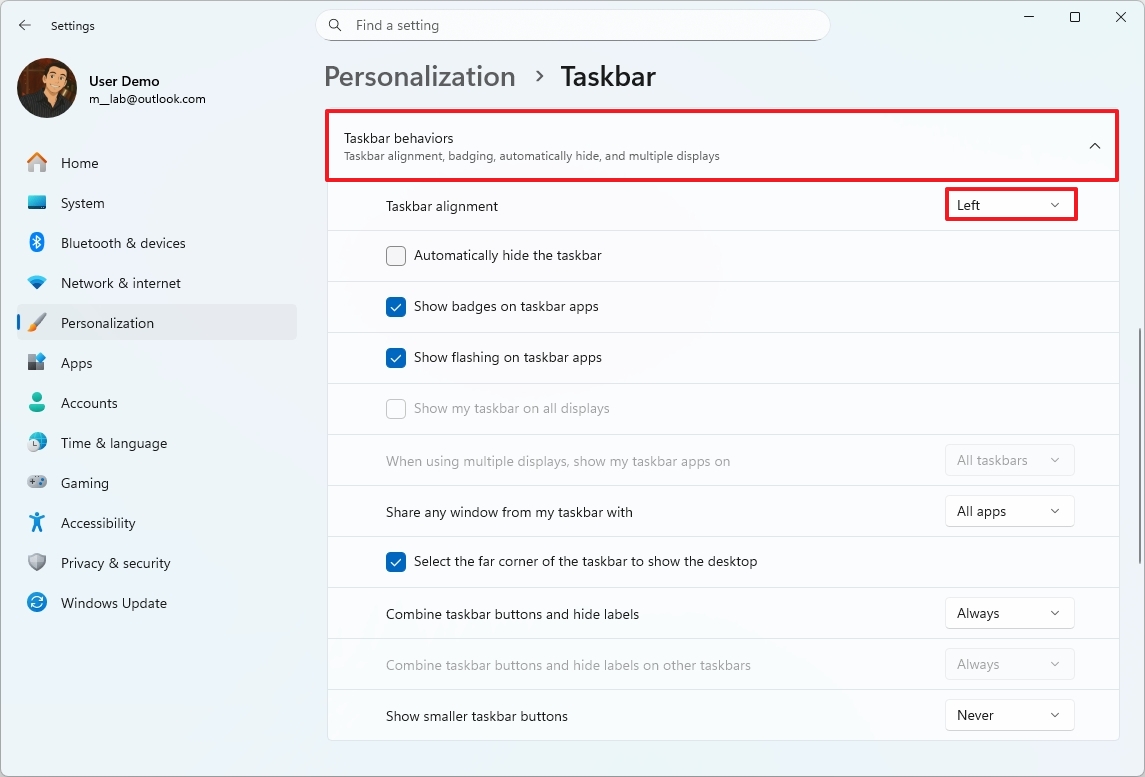Image resolution: width=1145 pixels, height=777 pixels.
Task: Open the Accounts person icon
Action: point(37,403)
